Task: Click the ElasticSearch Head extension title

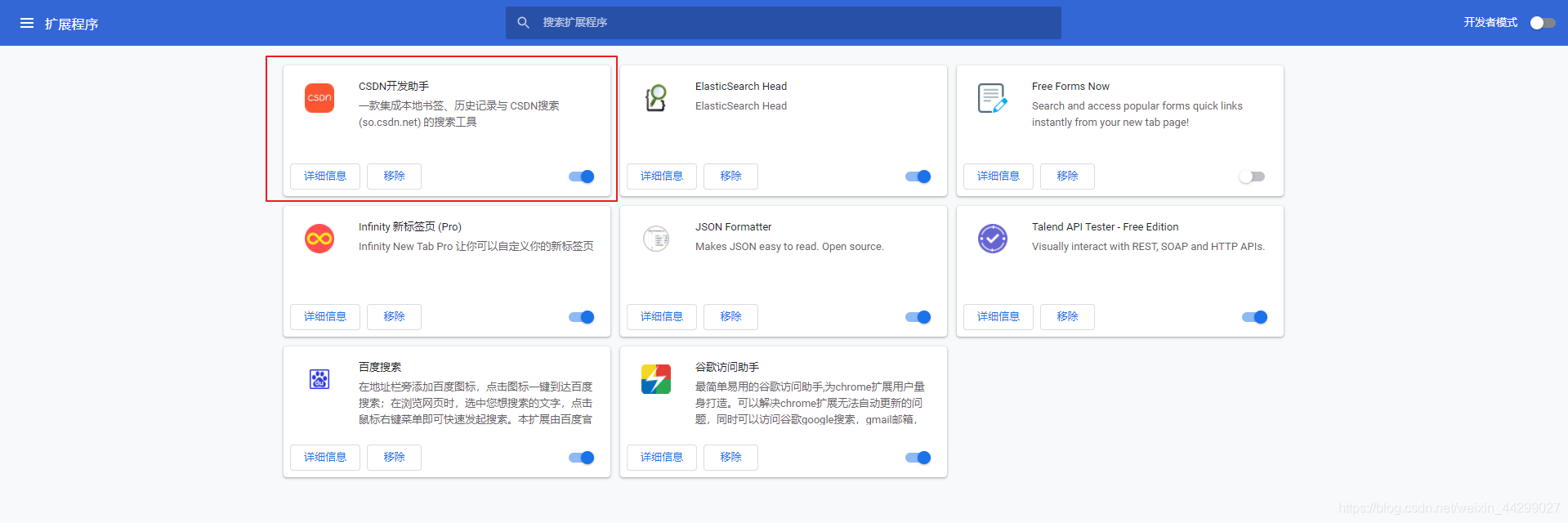Action: (741, 87)
